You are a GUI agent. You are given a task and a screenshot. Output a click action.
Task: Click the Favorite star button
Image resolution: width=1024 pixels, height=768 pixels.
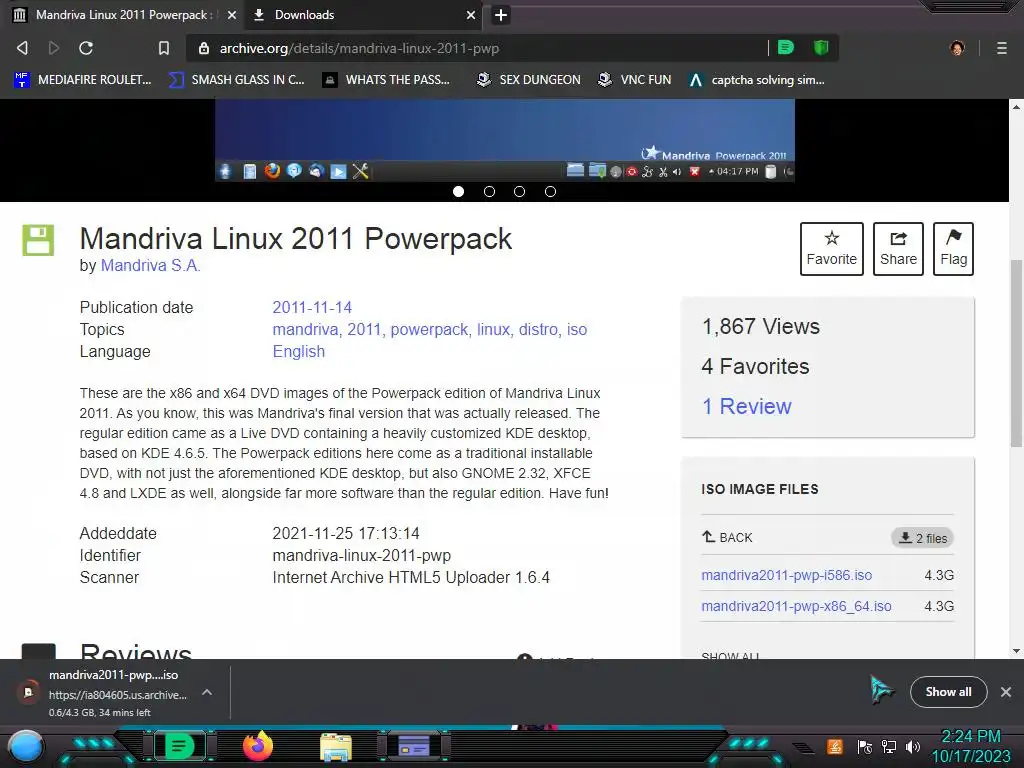[x=831, y=249]
